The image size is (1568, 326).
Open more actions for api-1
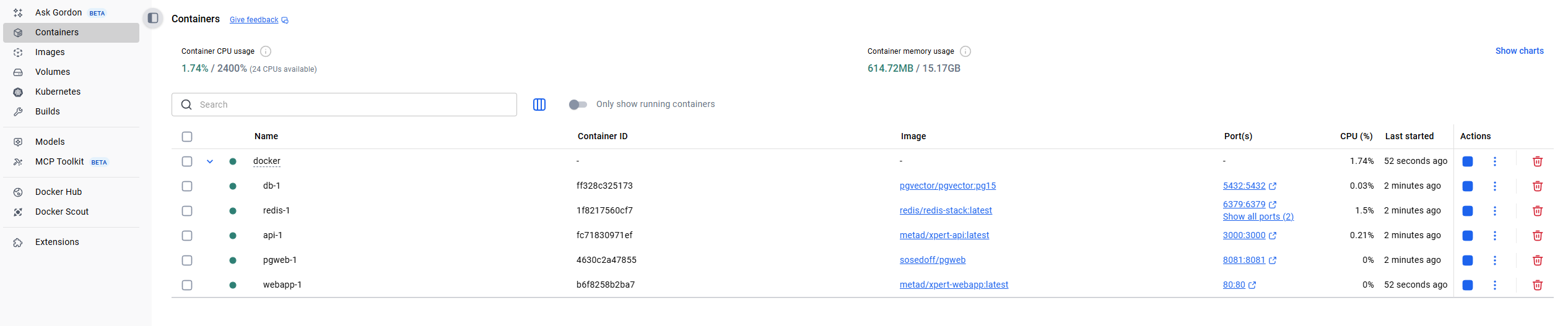click(1495, 236)
